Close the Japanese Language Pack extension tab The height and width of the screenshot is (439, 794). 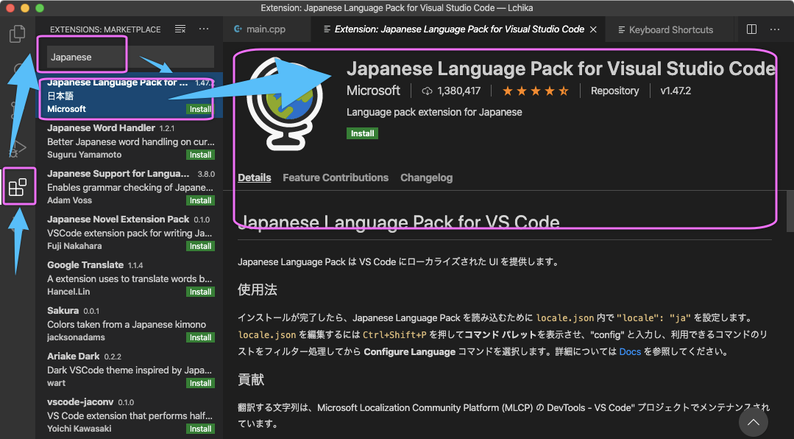(594, 30)
